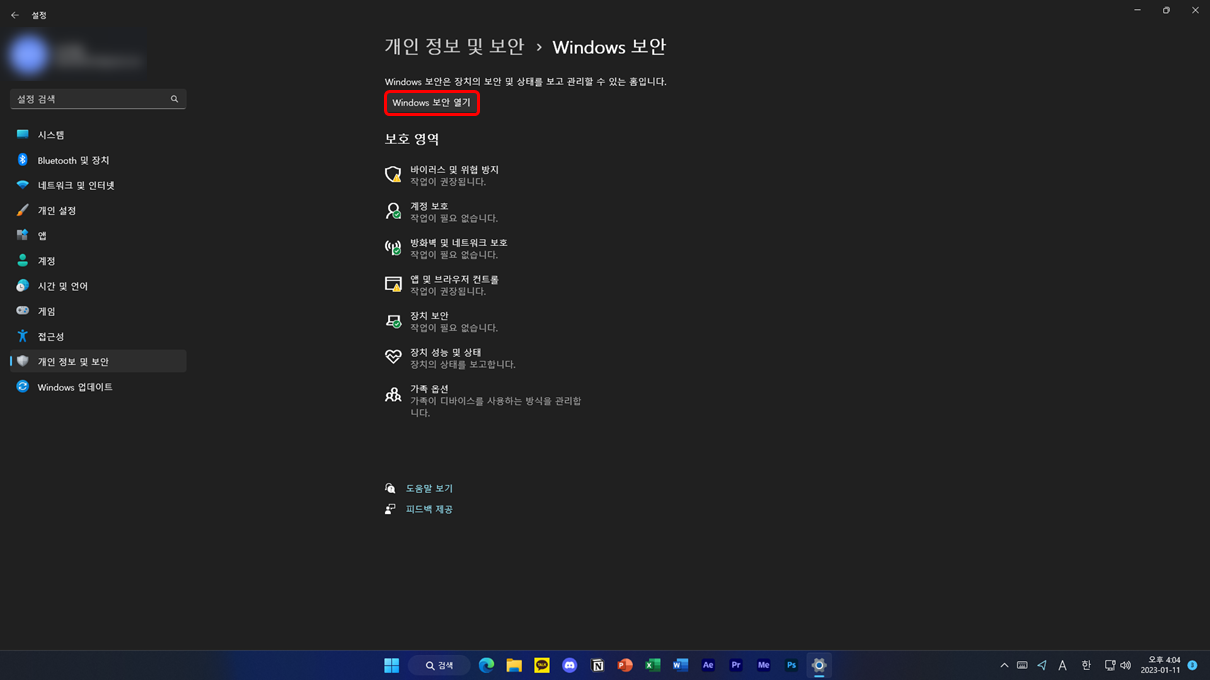The image size is (1210, 680).
Task: Open After Effects from taskbar
Action: point(708,665)
